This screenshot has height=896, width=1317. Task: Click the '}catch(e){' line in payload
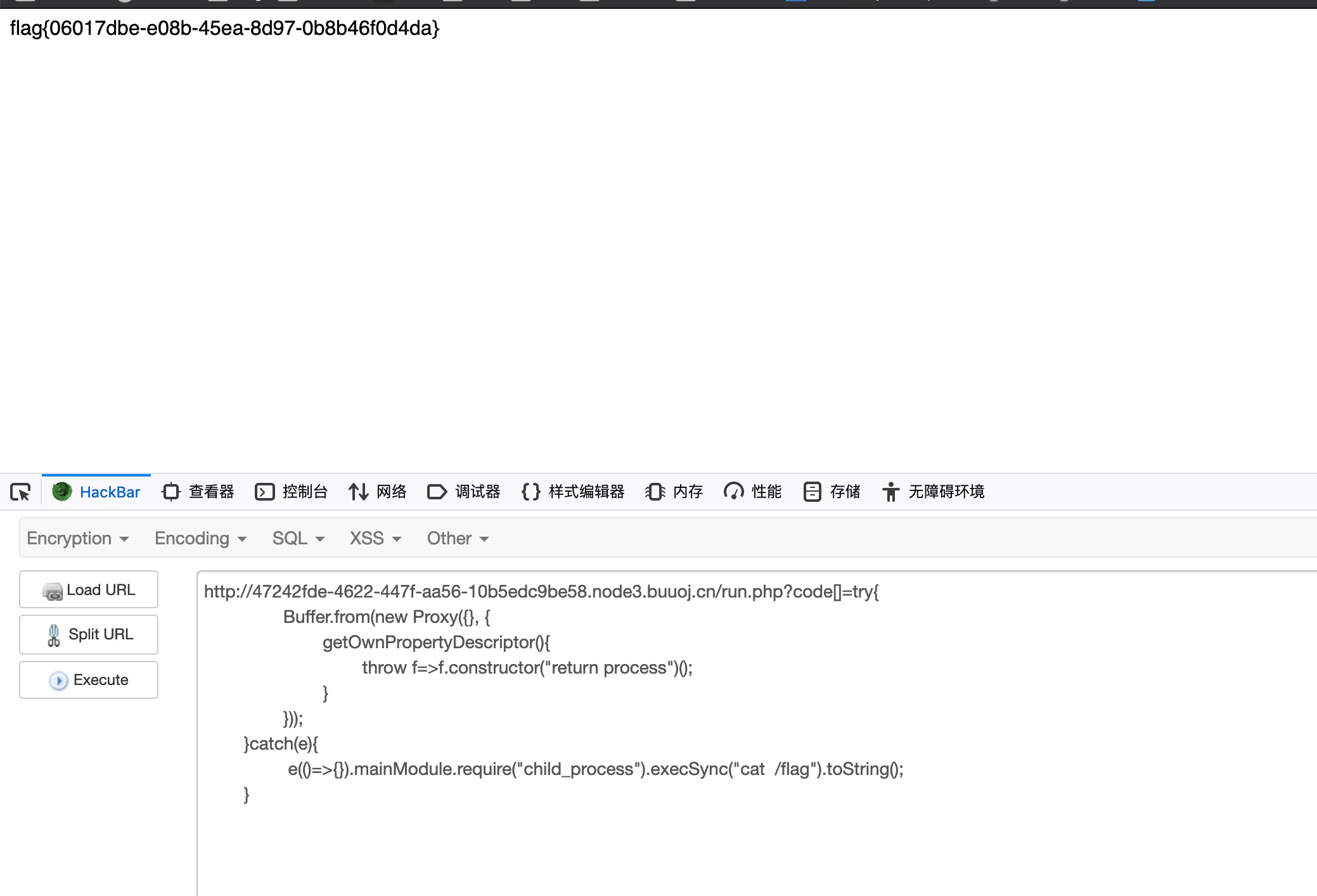click(281, 743)
